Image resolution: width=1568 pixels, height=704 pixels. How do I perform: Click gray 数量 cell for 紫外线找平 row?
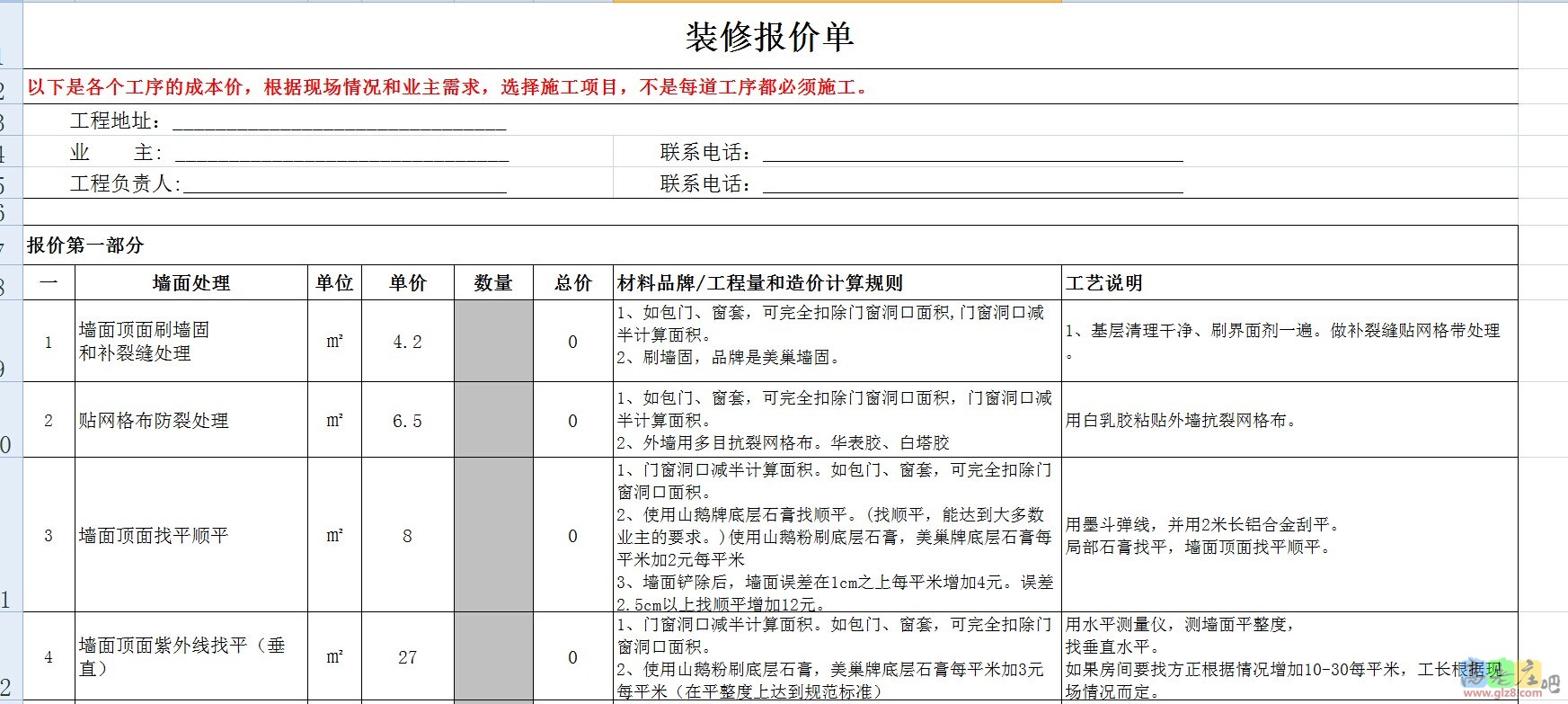pos(493,657)
